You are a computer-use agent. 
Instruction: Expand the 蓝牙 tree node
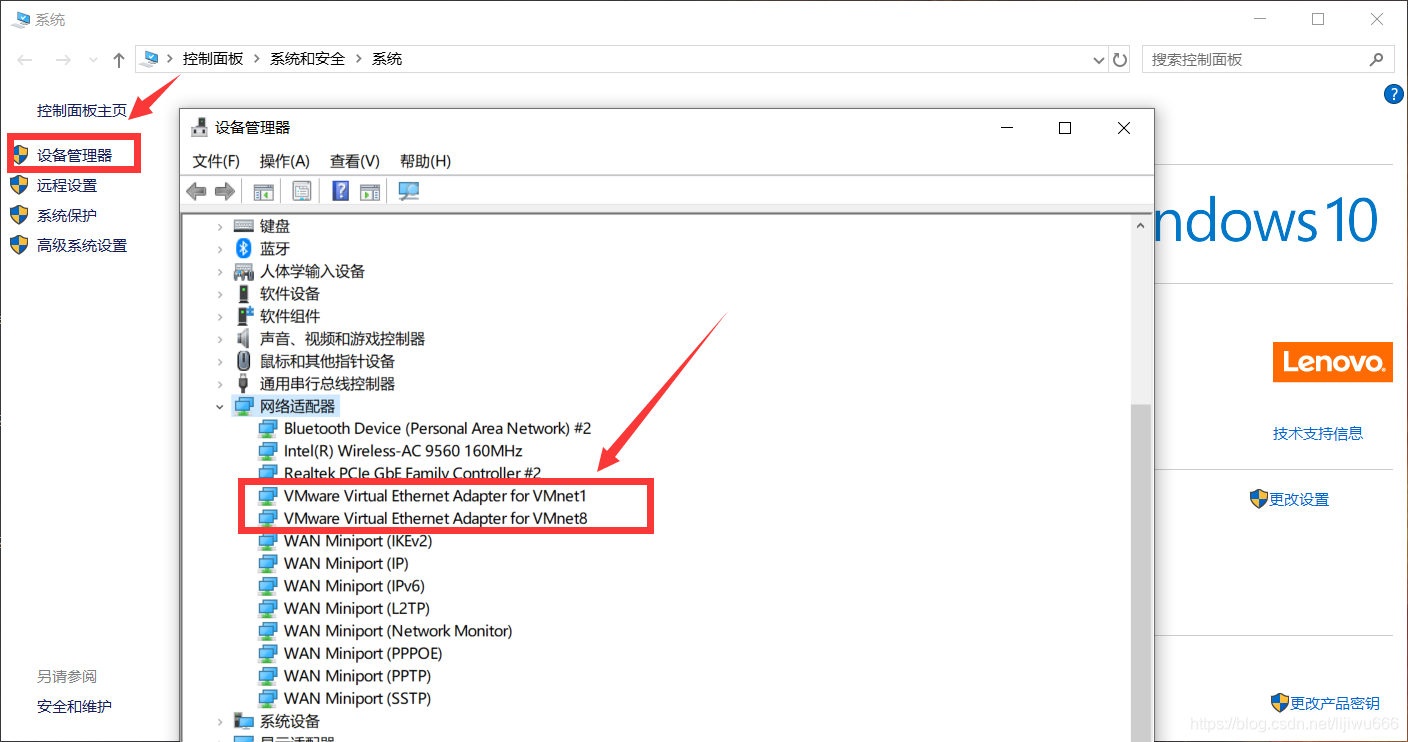(220, 249)
